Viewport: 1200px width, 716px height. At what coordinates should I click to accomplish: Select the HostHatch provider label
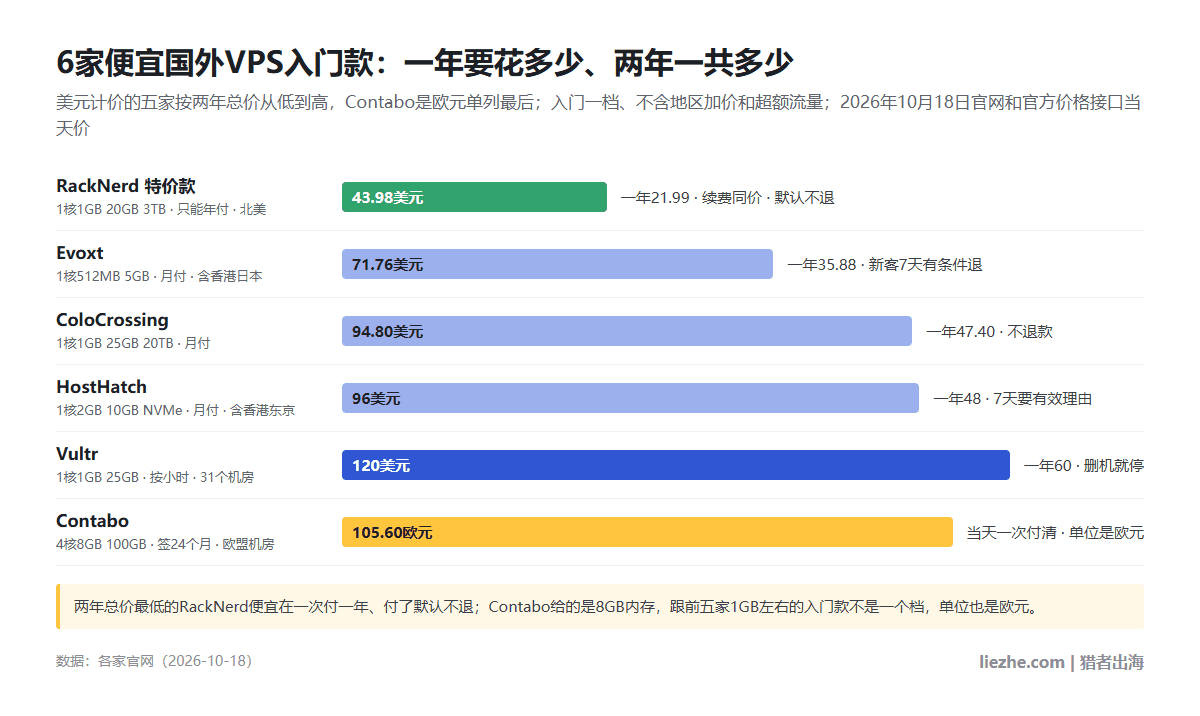101,387
